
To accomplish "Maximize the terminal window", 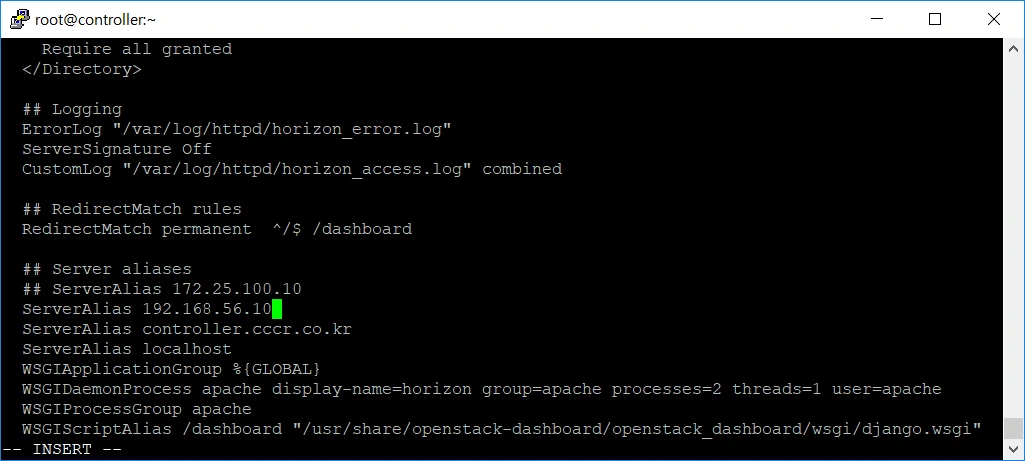I will (935, 19).
